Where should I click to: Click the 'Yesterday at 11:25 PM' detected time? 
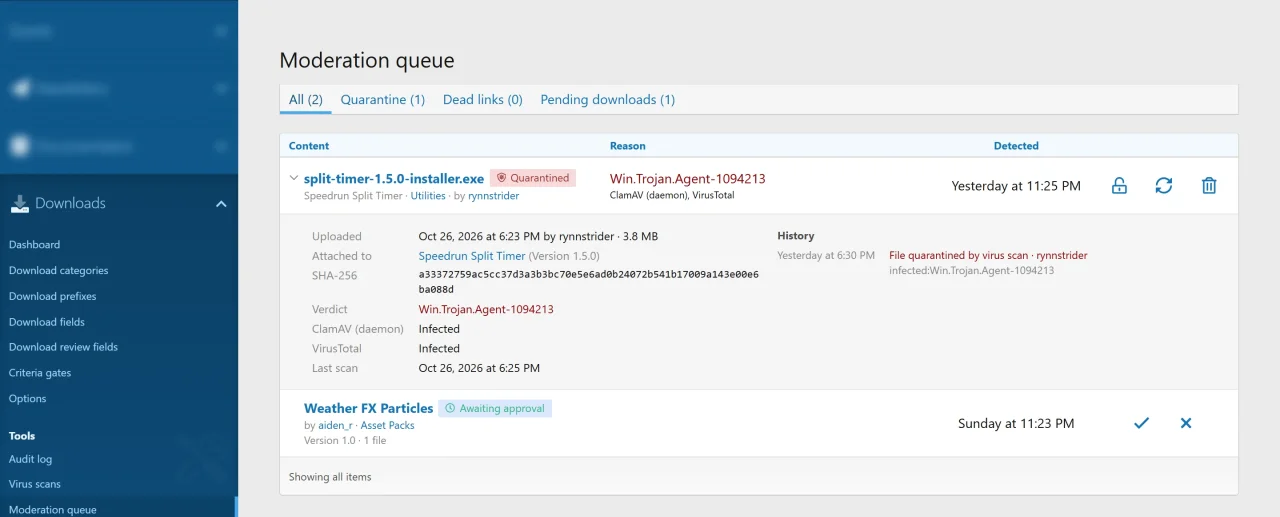(1016, 186)
